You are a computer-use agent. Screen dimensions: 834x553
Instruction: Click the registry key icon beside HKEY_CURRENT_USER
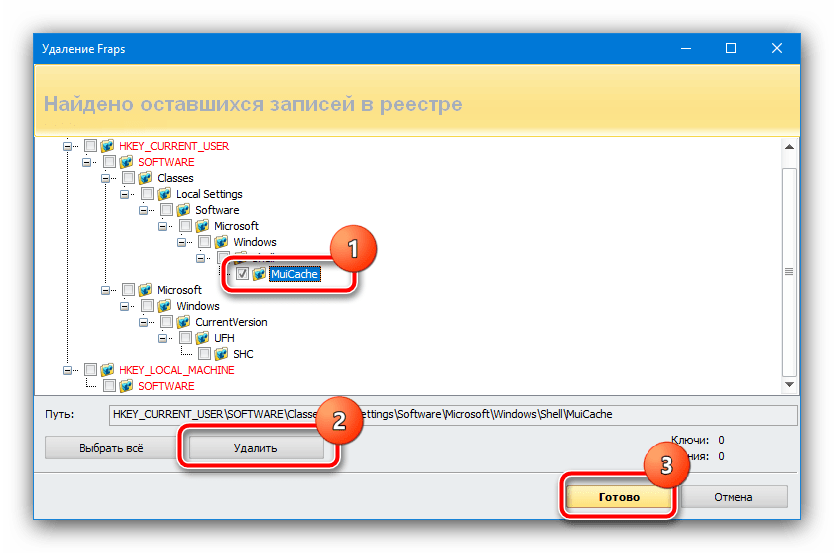pyautogui.click(x=108, y=146)
